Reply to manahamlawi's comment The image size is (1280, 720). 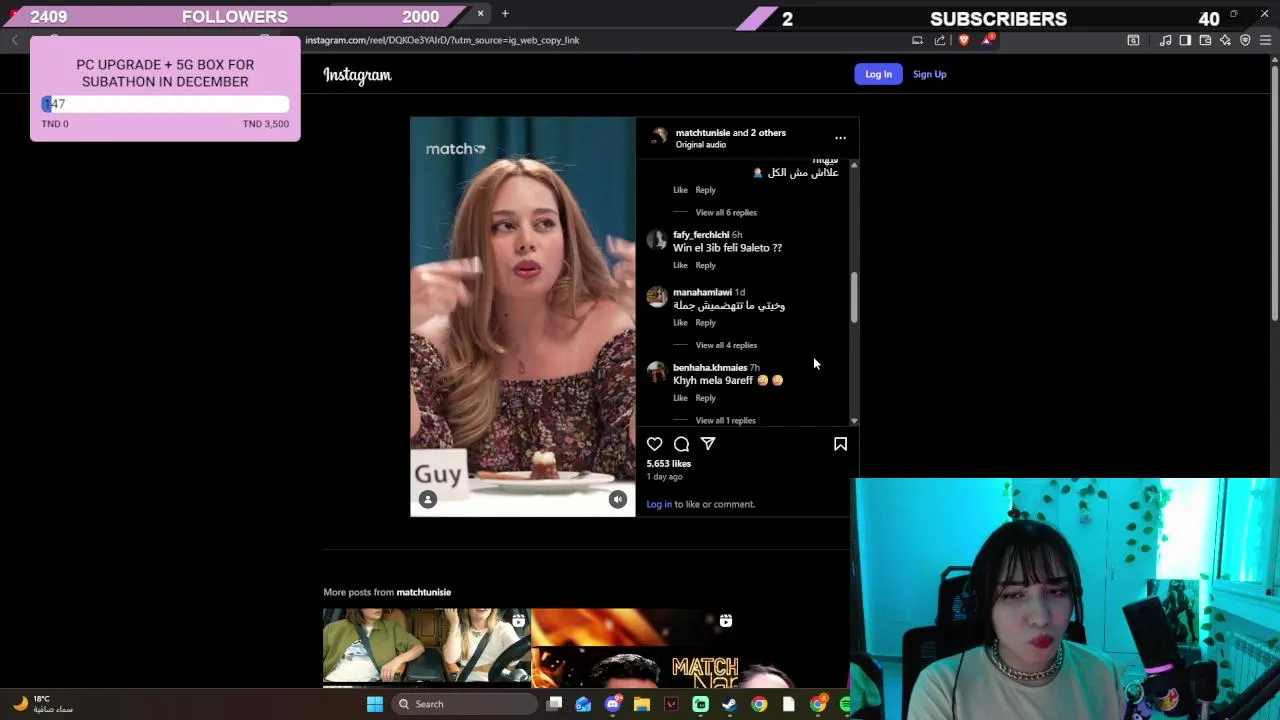(x=705, y=322)
